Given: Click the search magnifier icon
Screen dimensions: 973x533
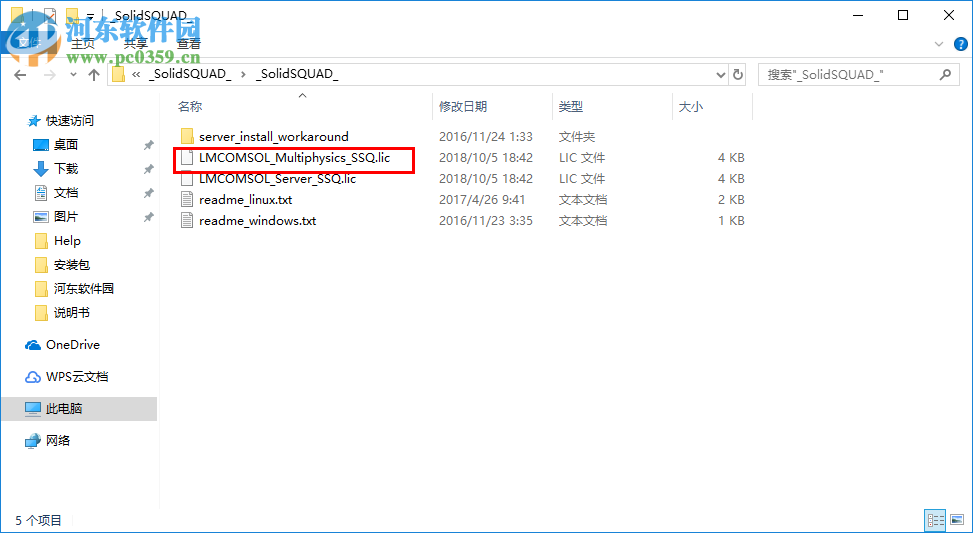Looking at the screenshot, I should [x=944, y=74].
